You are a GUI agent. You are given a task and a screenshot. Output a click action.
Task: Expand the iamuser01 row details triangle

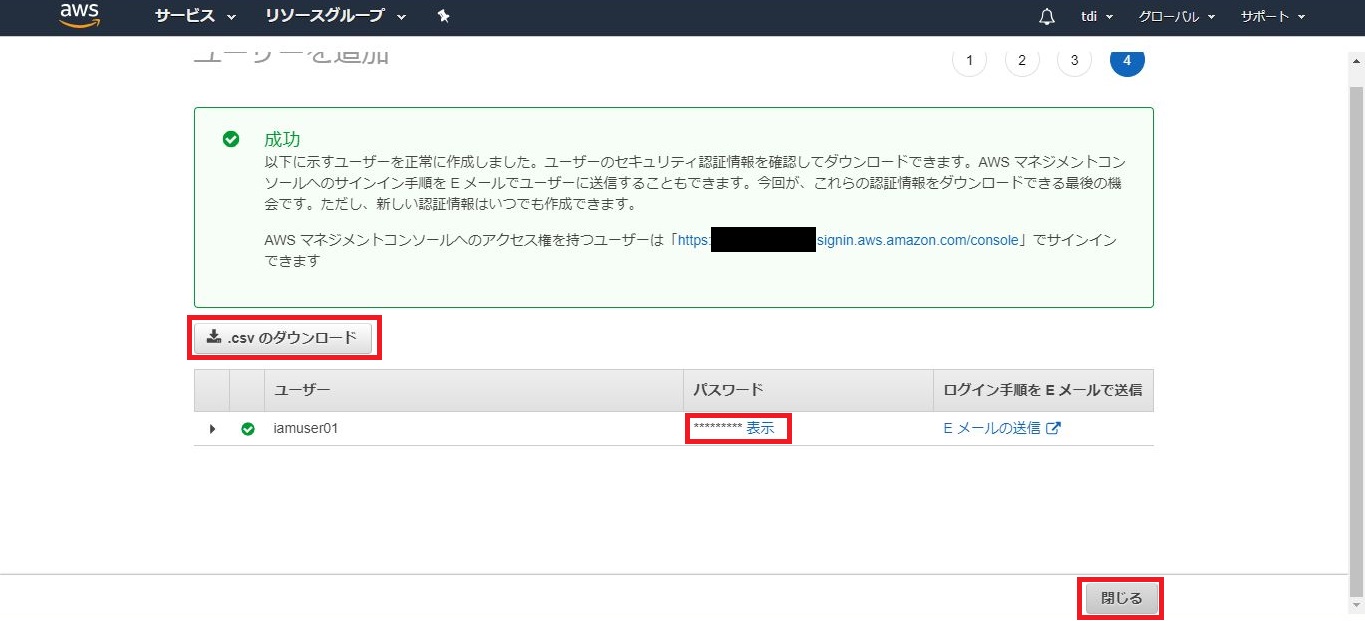coord(212,429)
